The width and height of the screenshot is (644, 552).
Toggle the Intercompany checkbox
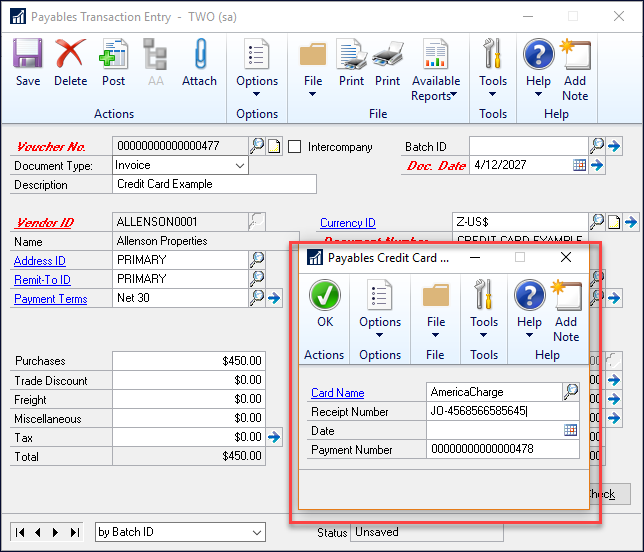pos(294,146)
